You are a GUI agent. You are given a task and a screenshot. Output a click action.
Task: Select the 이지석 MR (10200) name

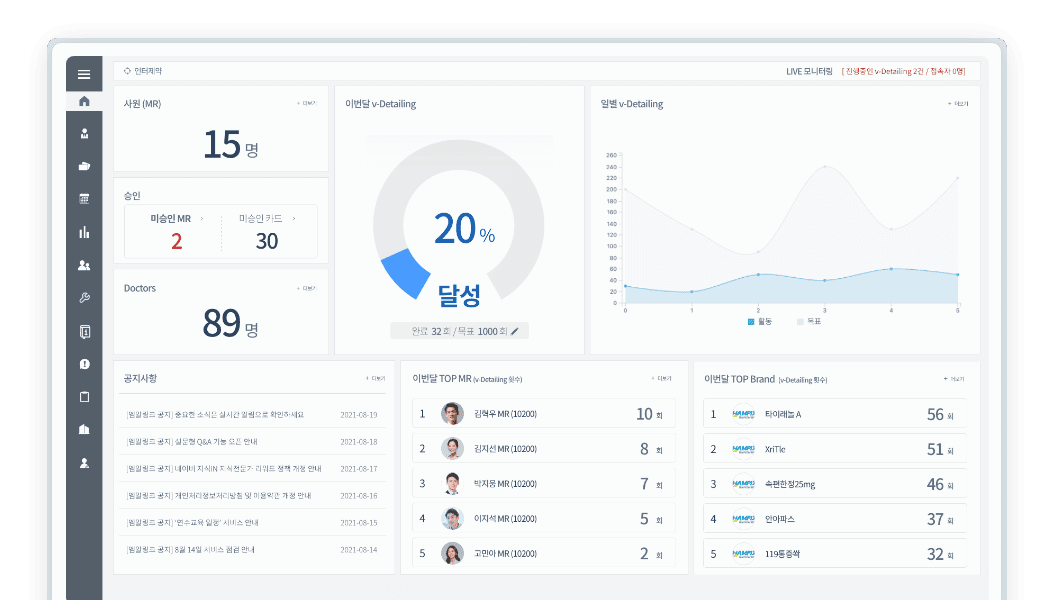[505, 518]
